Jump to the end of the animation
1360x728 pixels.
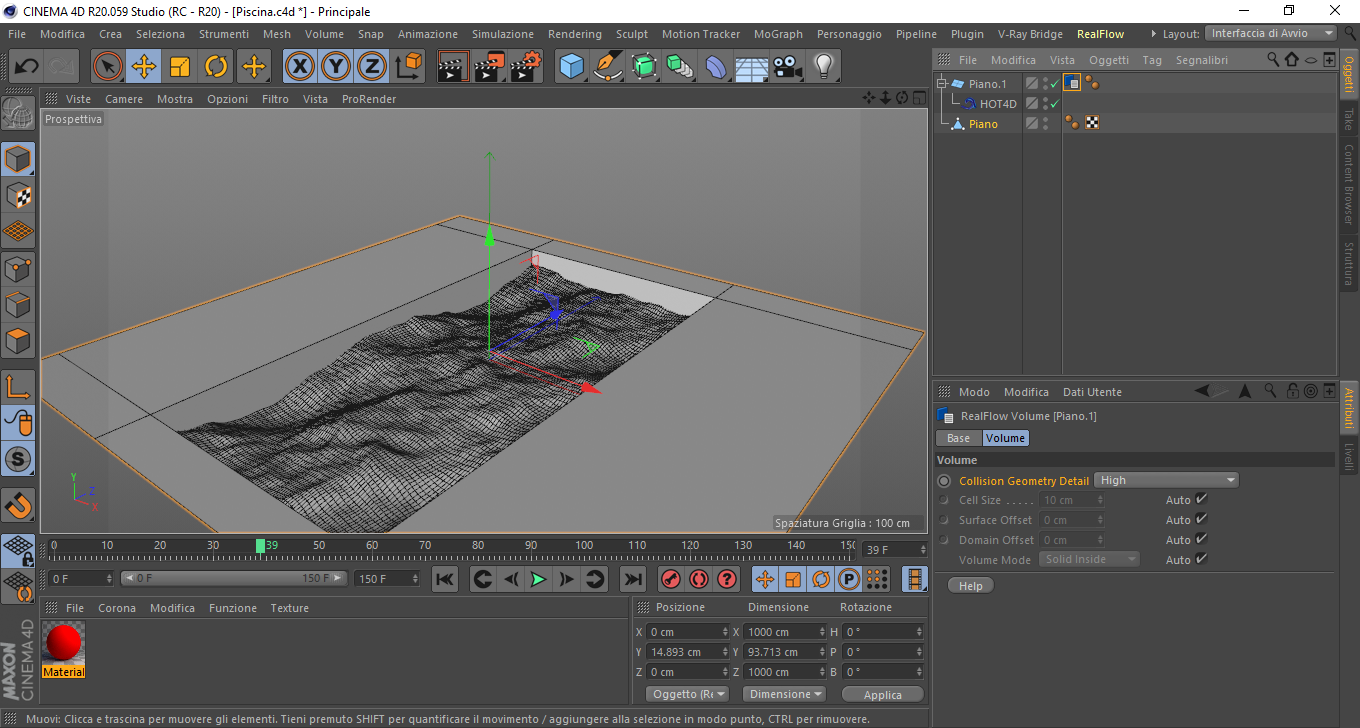[x=632, y=579]
